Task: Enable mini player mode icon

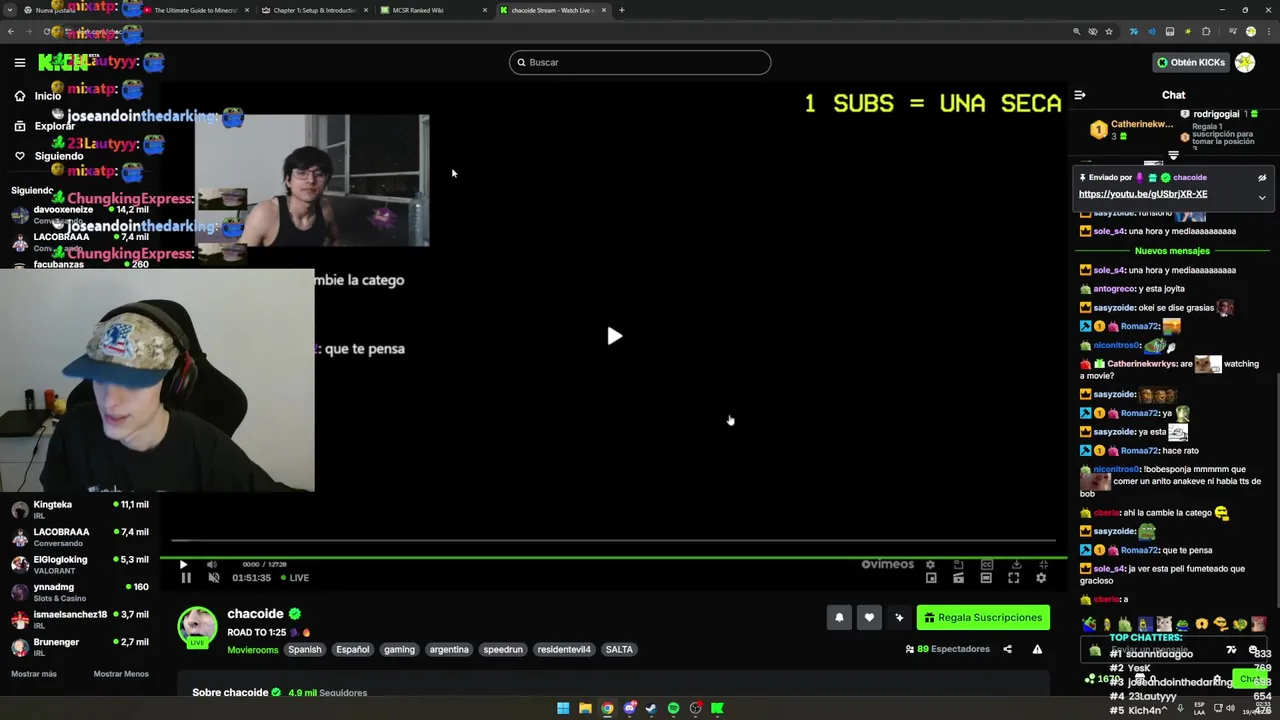Action: click(x=931, y=578)
